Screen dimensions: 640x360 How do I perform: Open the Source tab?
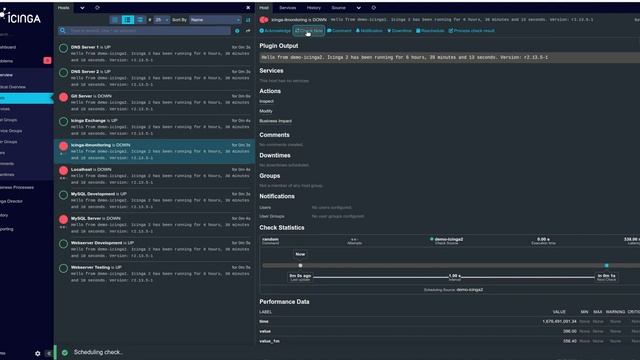338,8
